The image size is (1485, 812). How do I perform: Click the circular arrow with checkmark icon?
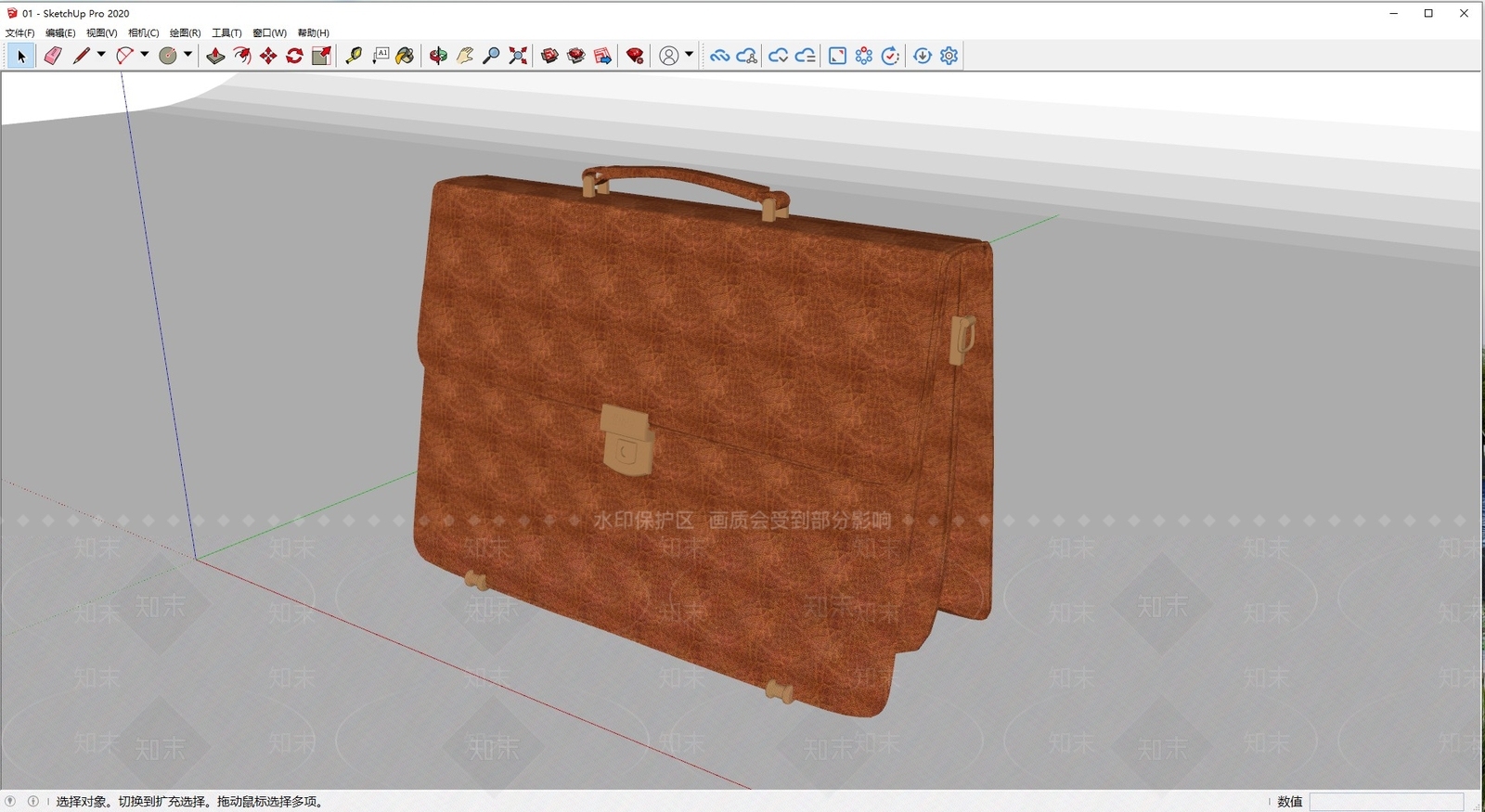coord(890,56)
